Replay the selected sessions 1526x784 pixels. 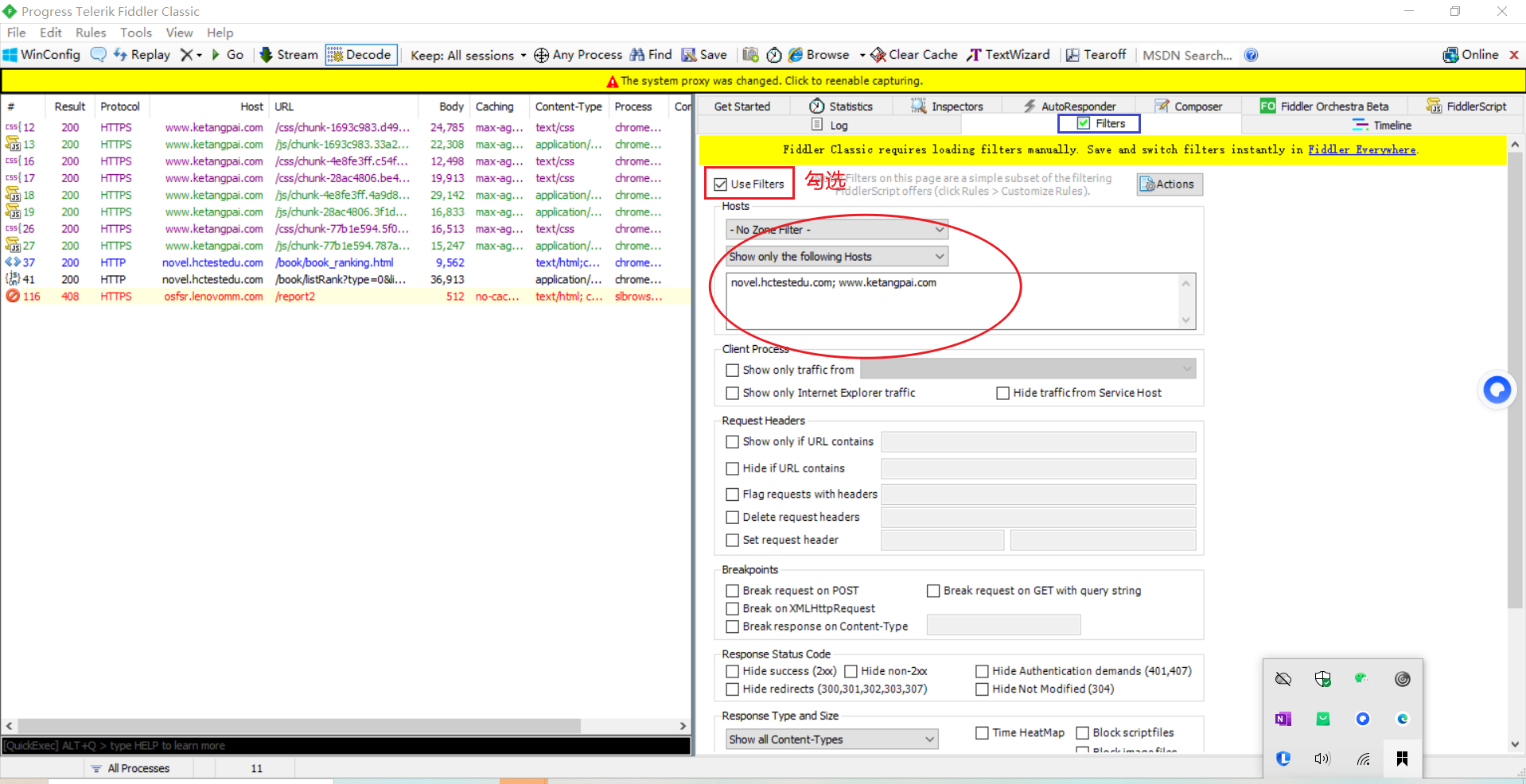(x=142, y=55)
